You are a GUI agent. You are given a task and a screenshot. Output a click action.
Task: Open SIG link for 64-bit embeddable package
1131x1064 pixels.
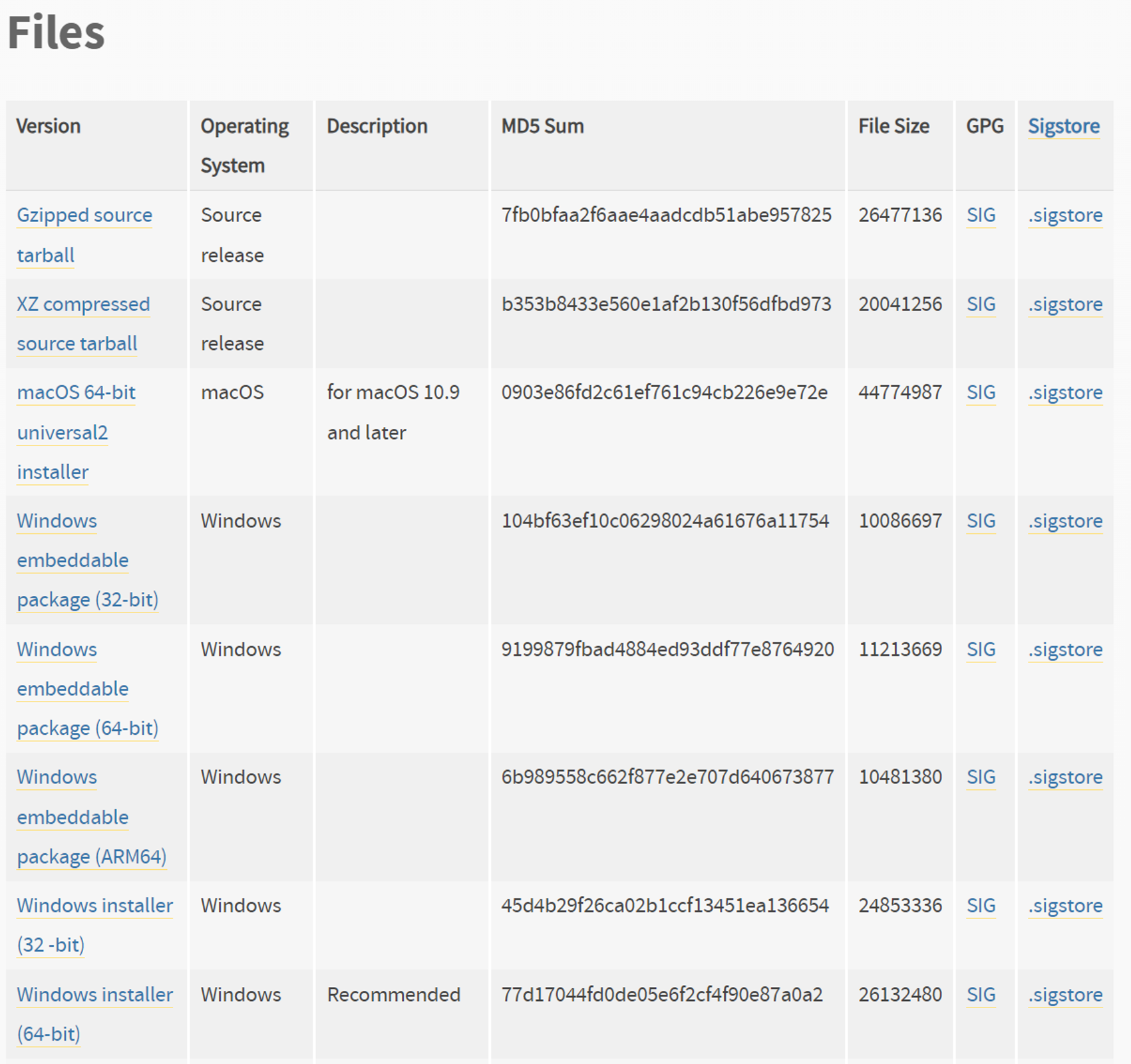[x=981, y=650]
